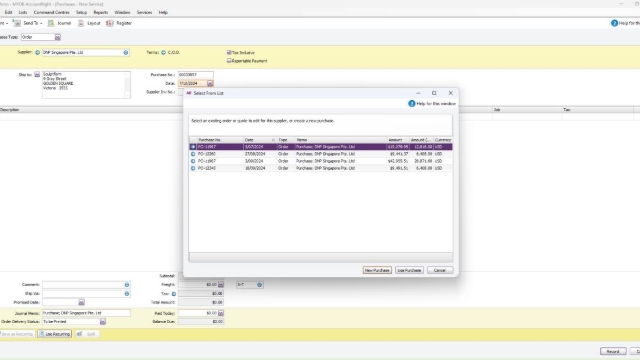The height and width of the screenshot is (360, 640).
Task: Click zoom arrow of the 3/09/2024 order row
Action: (193, 161)
